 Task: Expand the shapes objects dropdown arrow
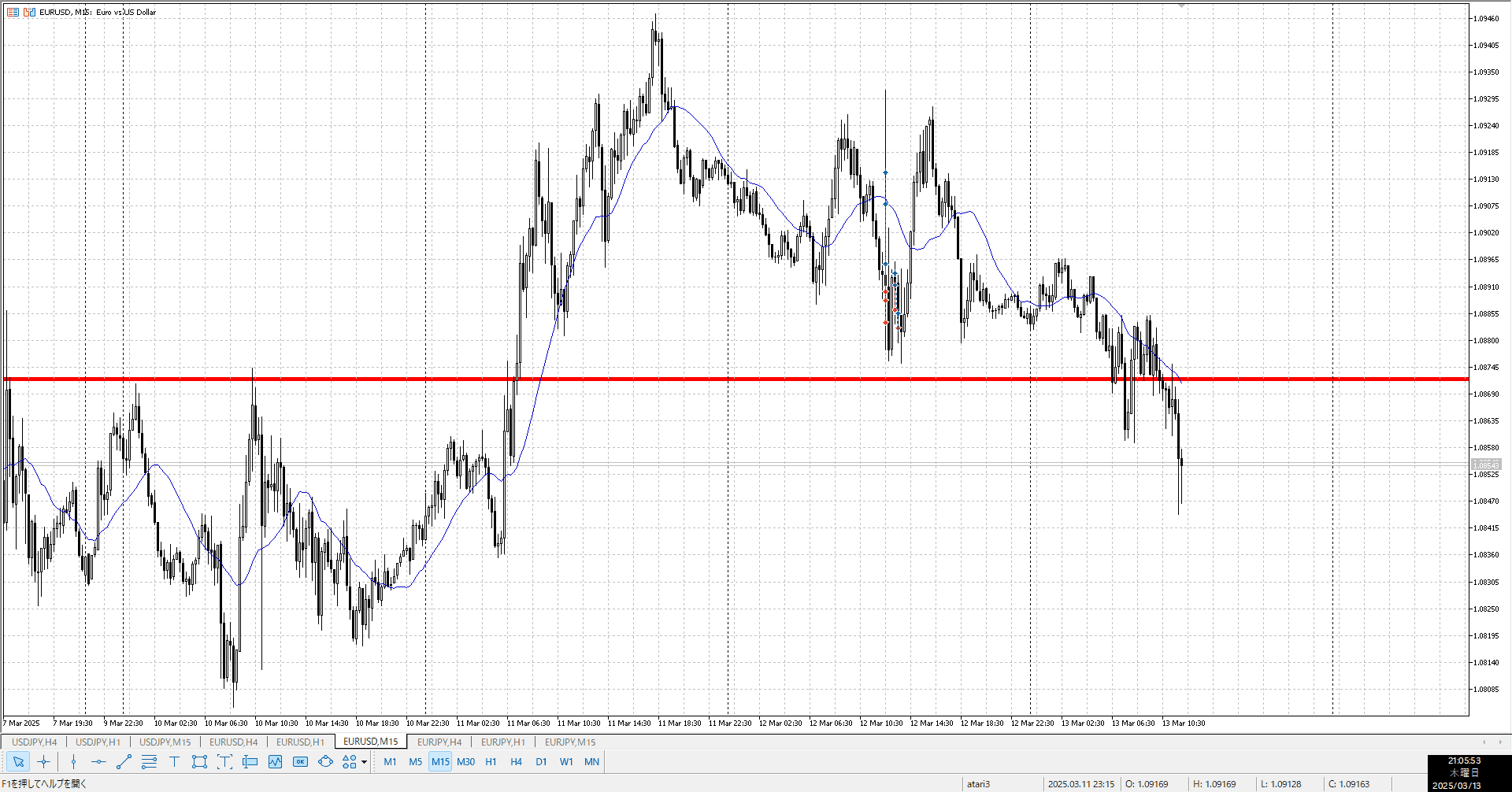point(364,762)
